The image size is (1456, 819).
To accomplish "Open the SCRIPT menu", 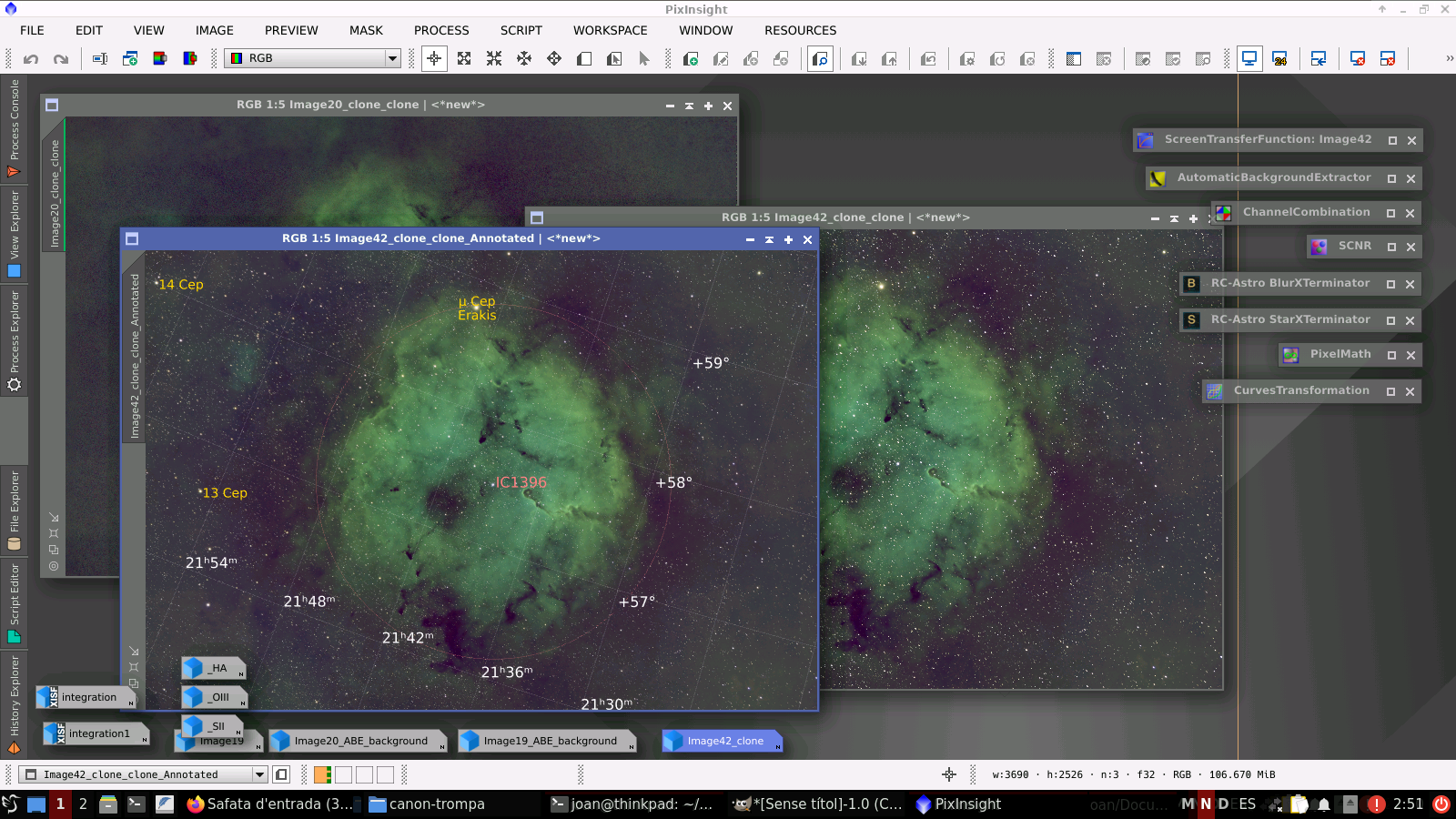I will pos(521,30).
